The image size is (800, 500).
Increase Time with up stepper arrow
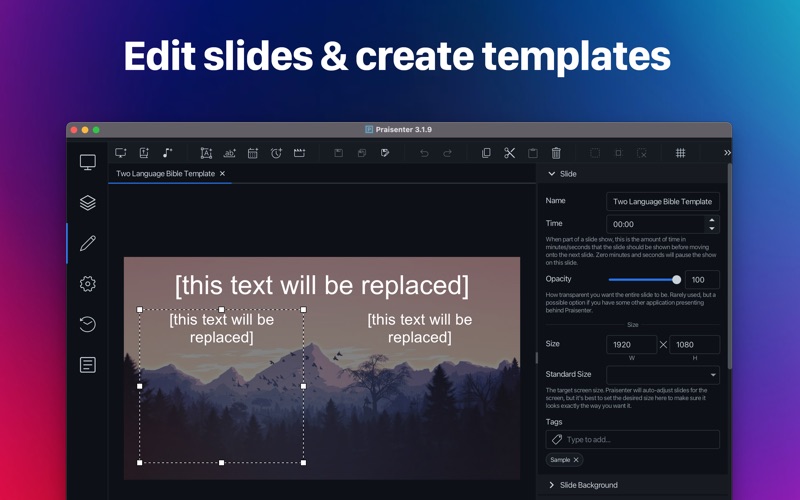pyautogui.click(x=712, y=220)
